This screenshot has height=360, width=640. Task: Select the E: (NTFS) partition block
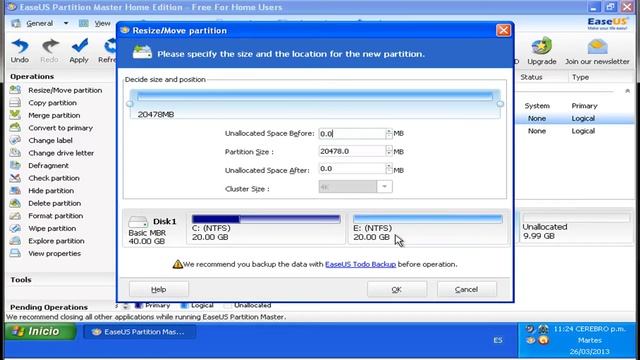(x=427, y=228)
